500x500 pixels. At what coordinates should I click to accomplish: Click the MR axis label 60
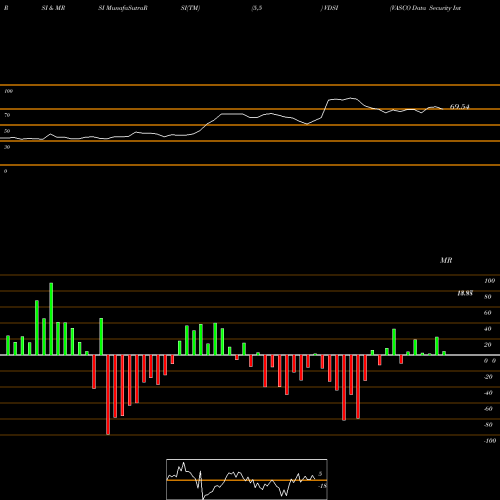point(488,313)
